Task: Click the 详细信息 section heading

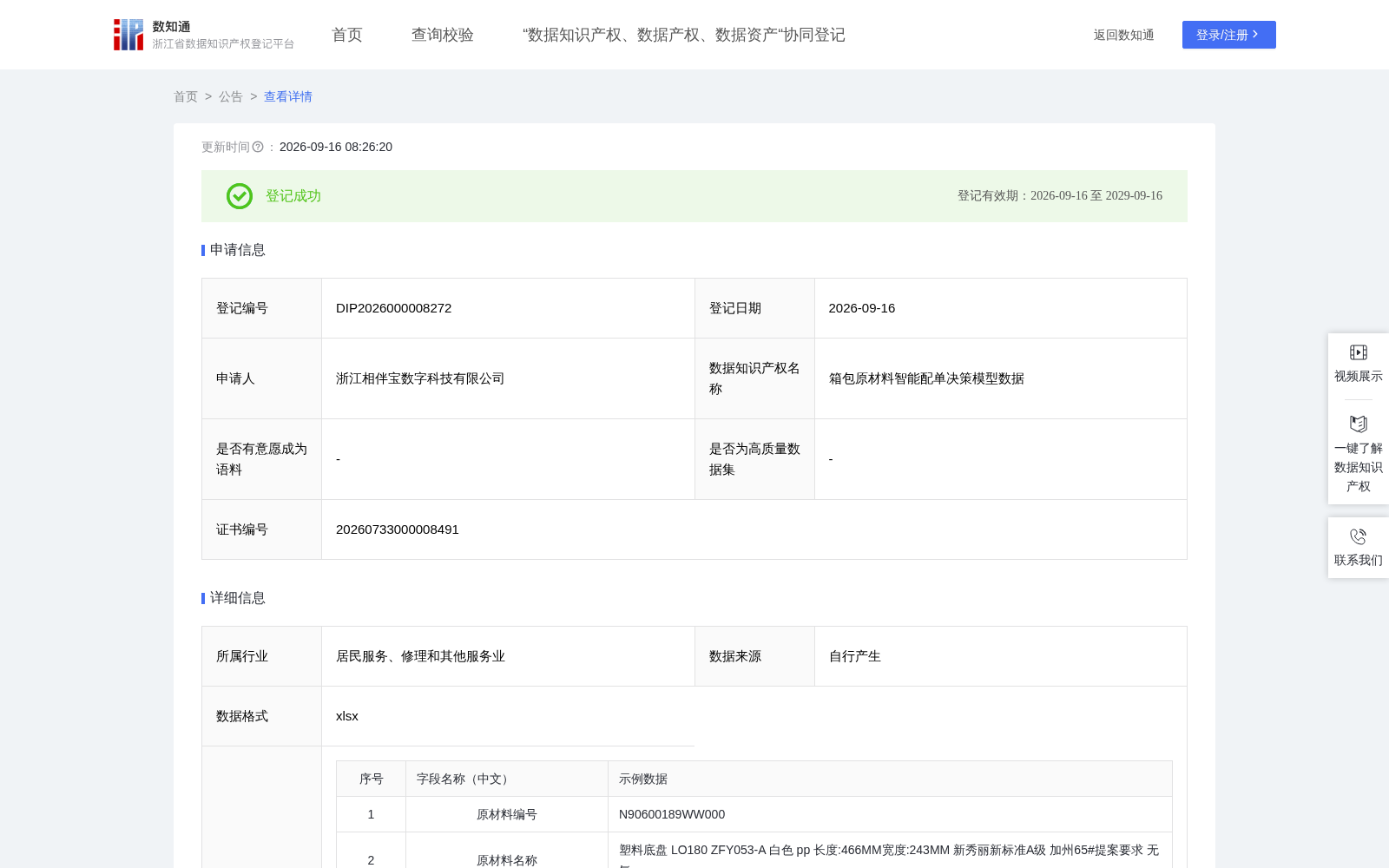Action: coord(238,598)
